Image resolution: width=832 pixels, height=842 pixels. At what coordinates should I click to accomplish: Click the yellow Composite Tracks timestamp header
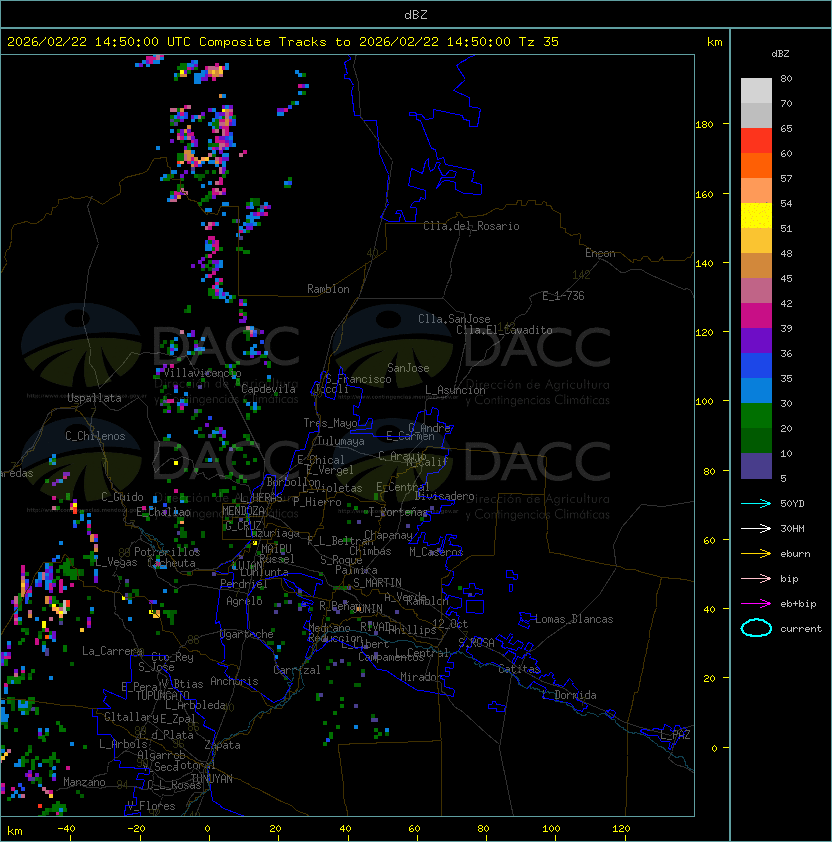(x=283, y=42)
